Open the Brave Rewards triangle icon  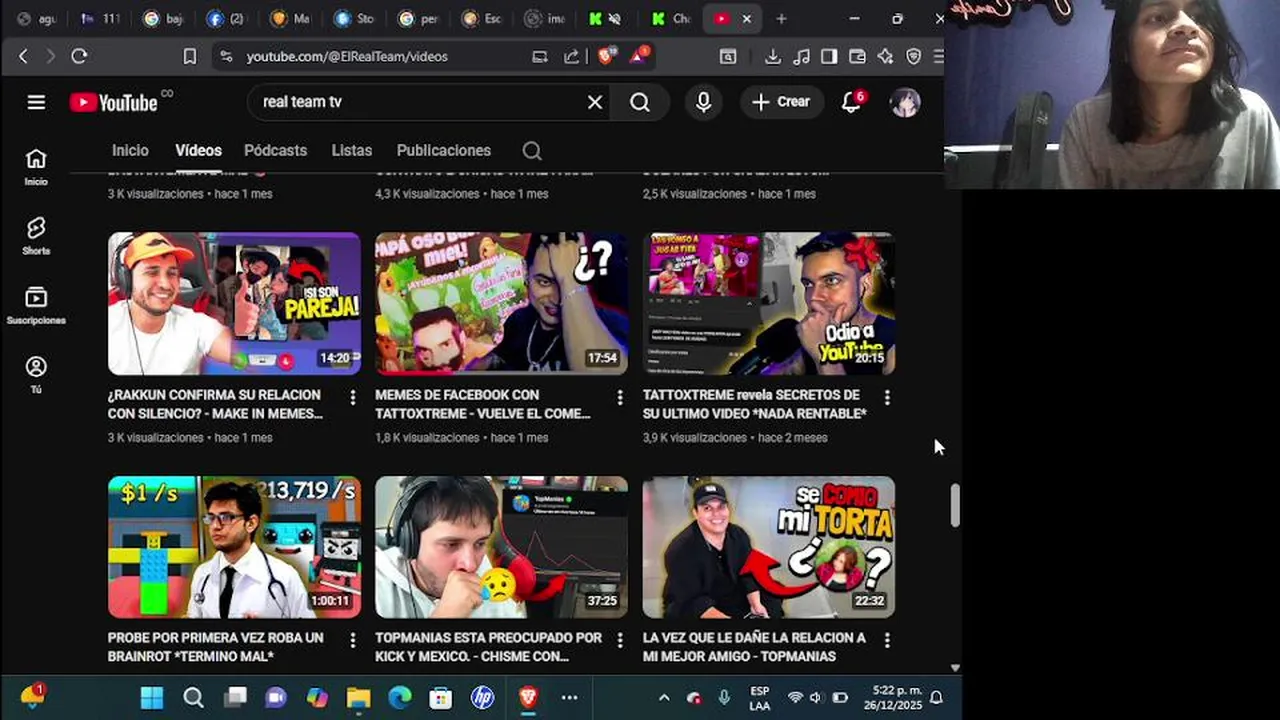coord(639,56)
